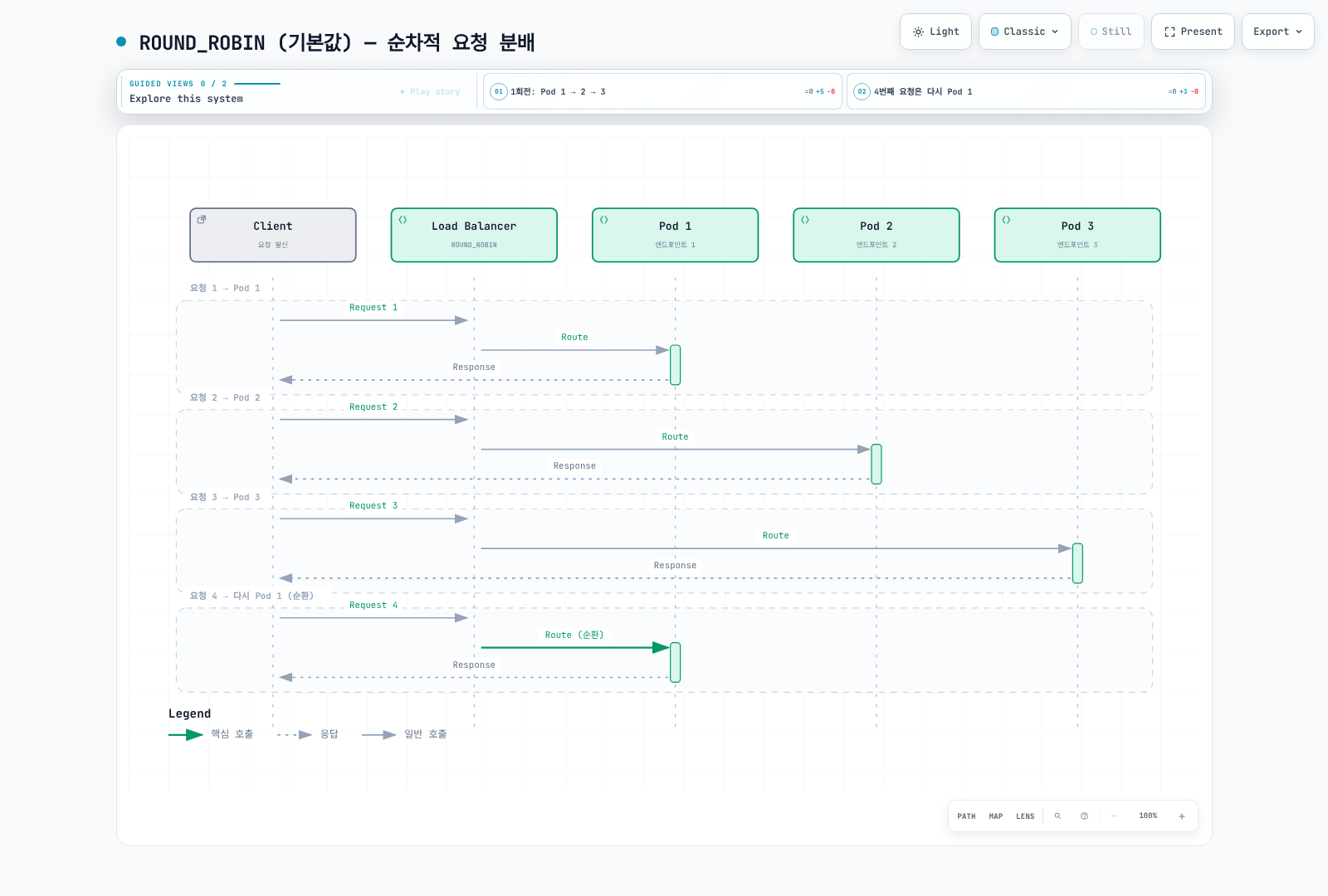1328x896 pixels.
Task: Click the Pod 2 activation bar
Action: [876, 464]
